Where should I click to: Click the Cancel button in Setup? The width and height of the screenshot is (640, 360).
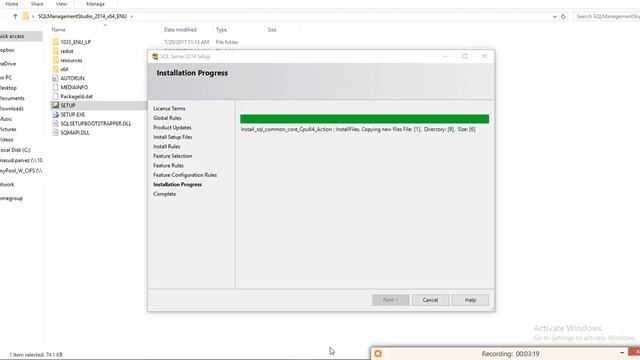tap(430, 300)
